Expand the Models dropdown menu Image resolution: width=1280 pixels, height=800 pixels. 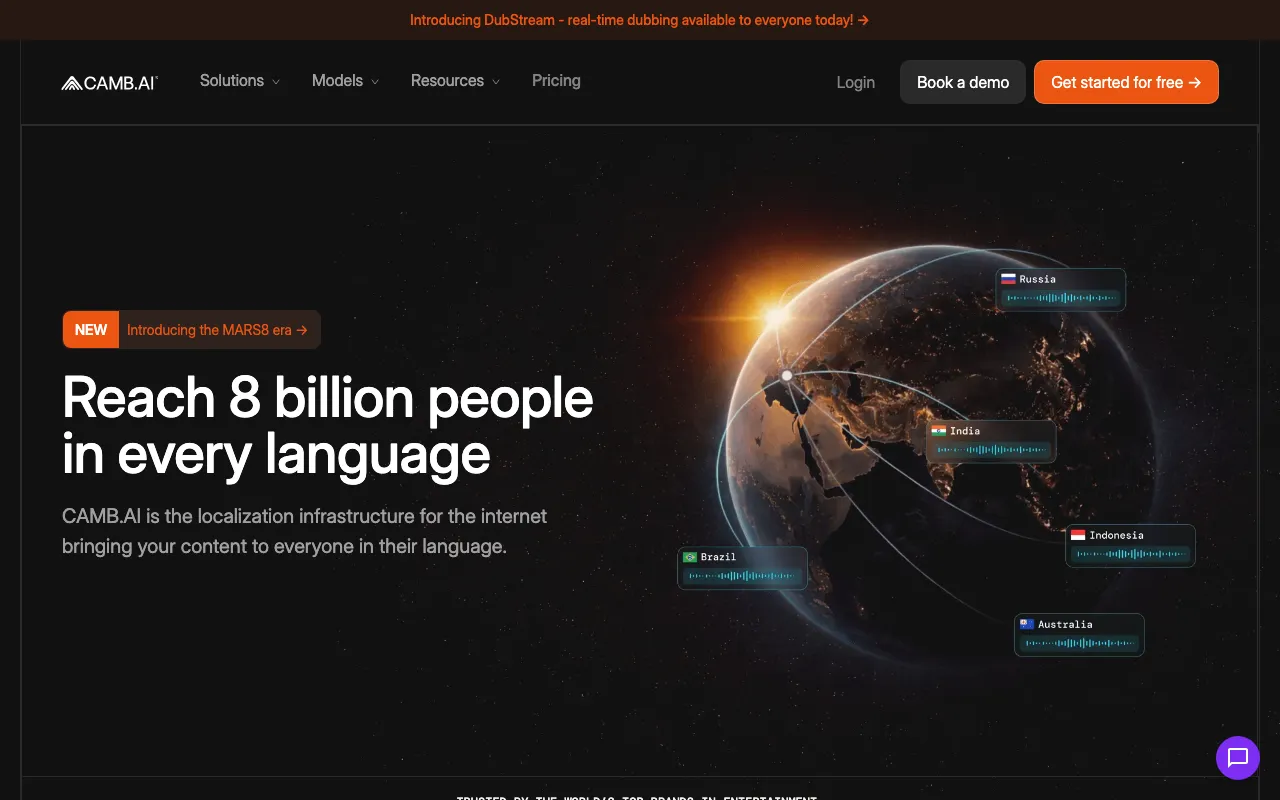346,81
